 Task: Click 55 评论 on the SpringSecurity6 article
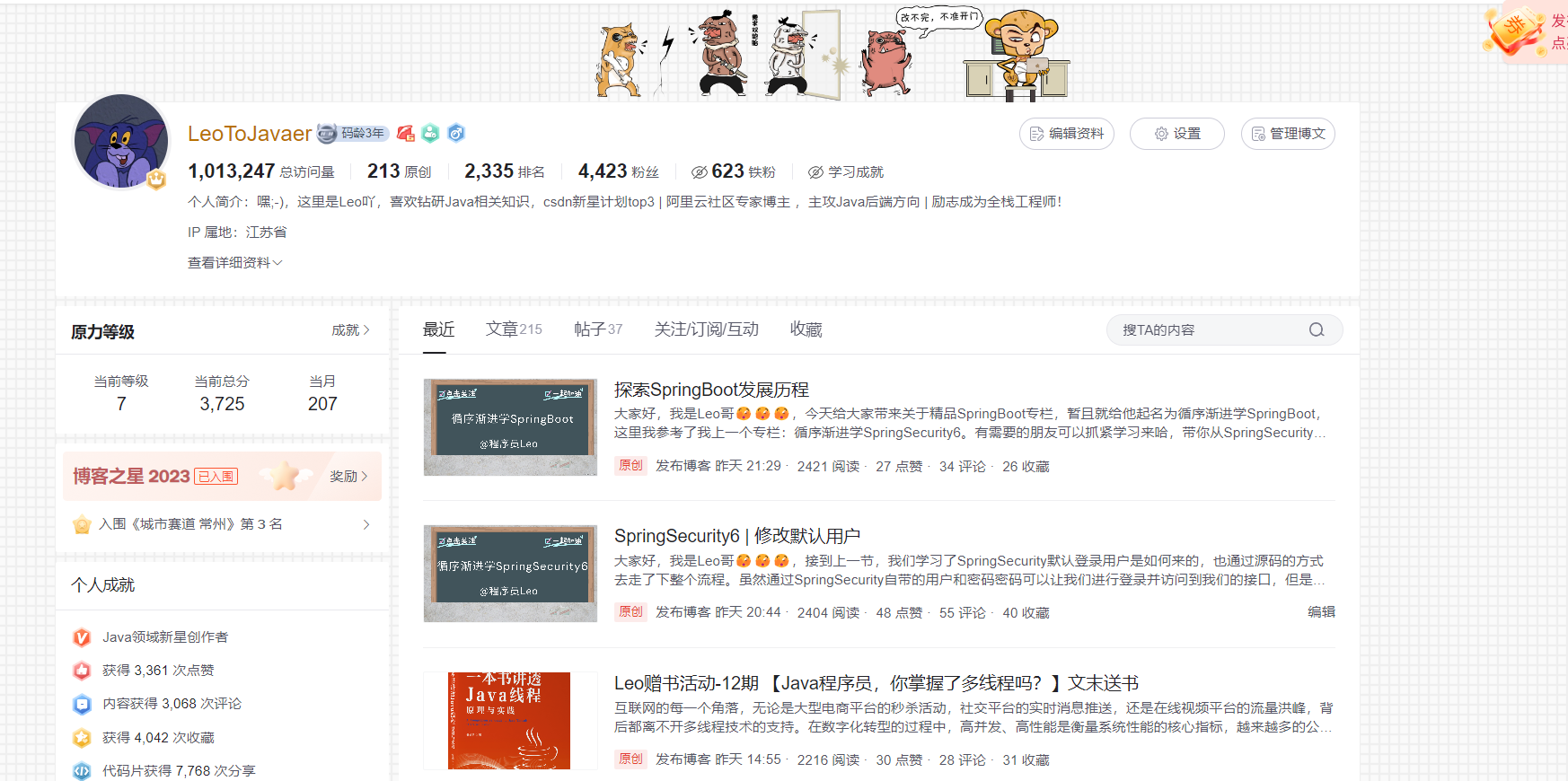[x=962, y=613]
